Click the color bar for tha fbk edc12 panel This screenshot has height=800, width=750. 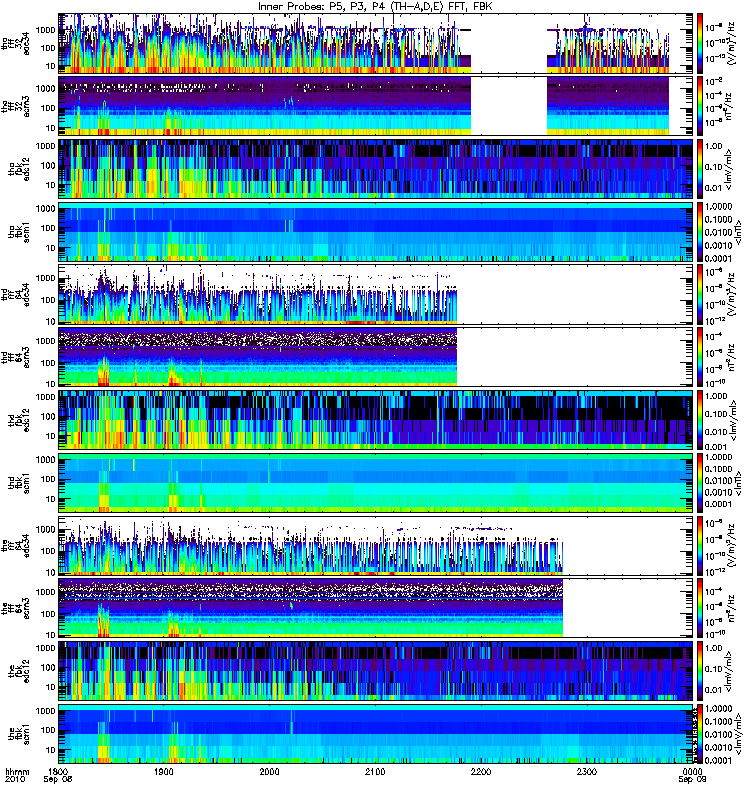tap(700, 169)
